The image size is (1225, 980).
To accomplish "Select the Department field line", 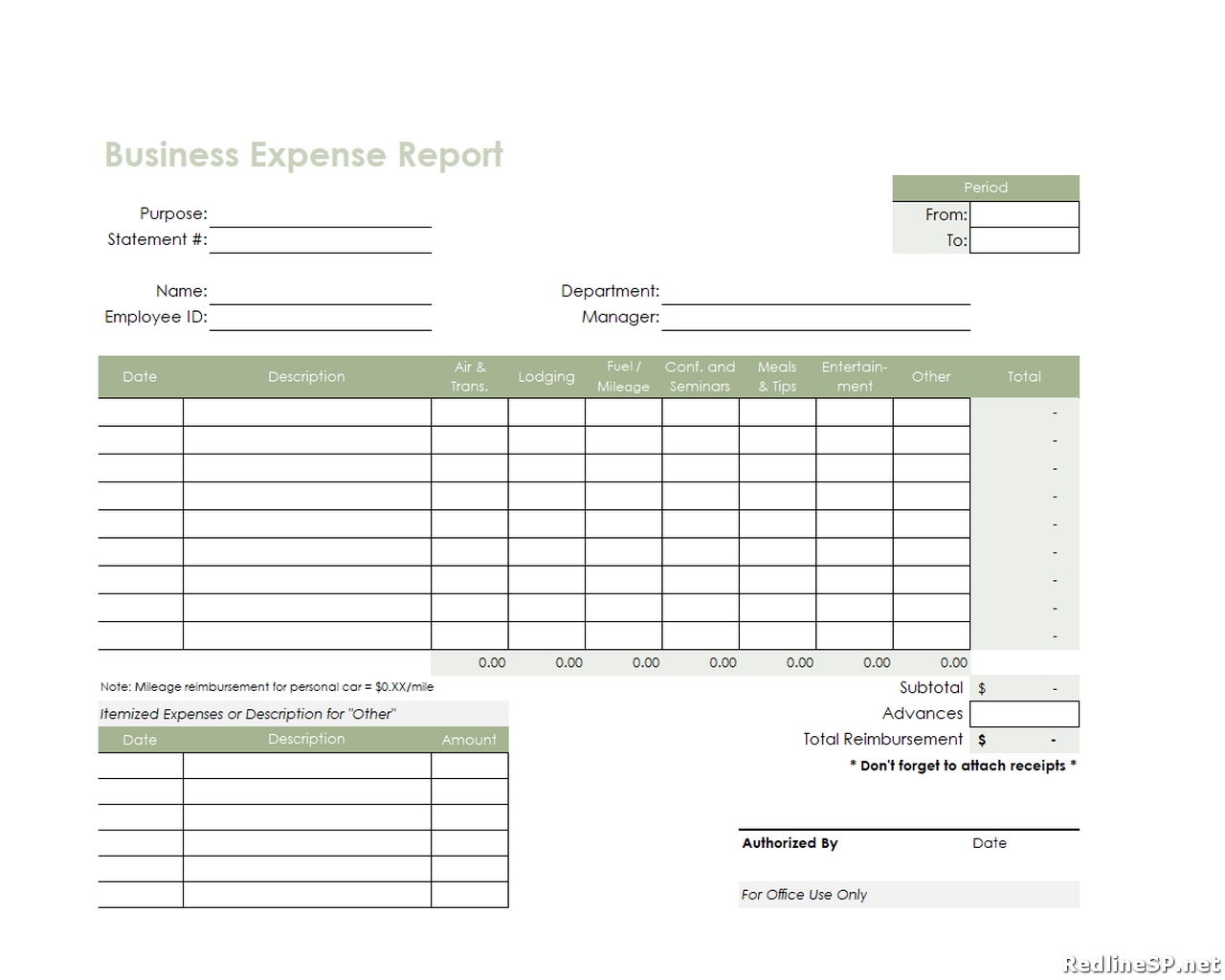I will click(x=815, y=292).
